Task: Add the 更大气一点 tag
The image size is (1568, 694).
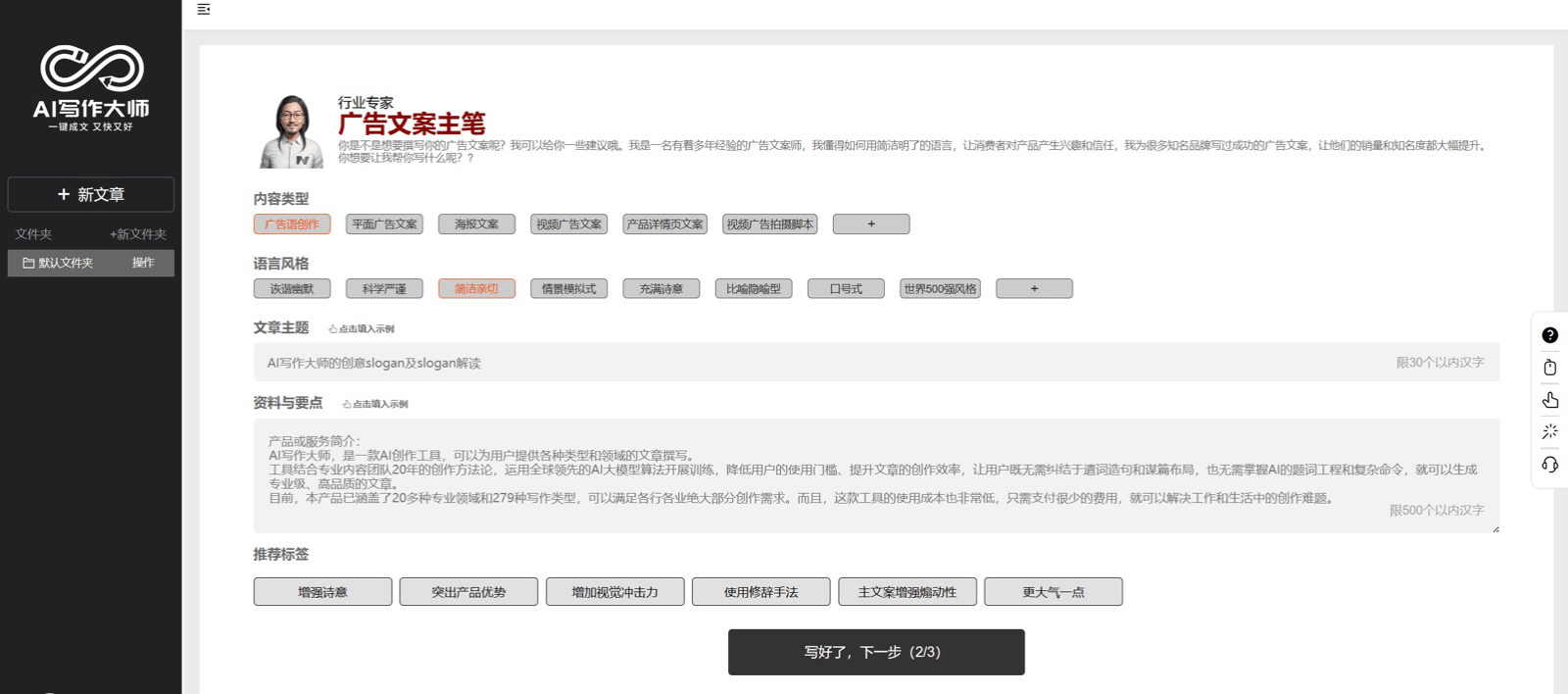Action: coord(1053,592)
